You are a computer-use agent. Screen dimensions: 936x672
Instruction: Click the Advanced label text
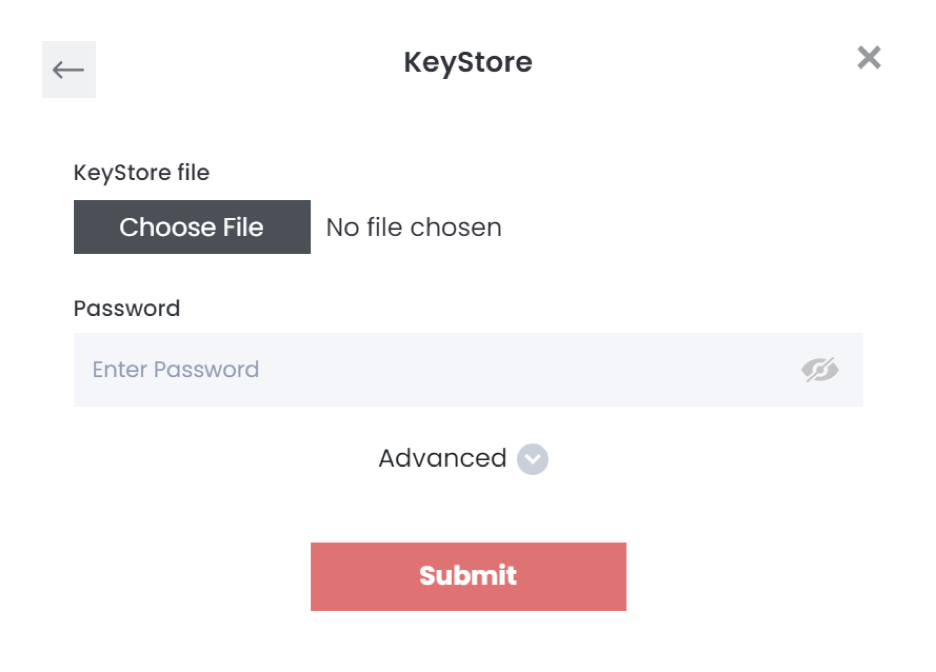(442, 458)
